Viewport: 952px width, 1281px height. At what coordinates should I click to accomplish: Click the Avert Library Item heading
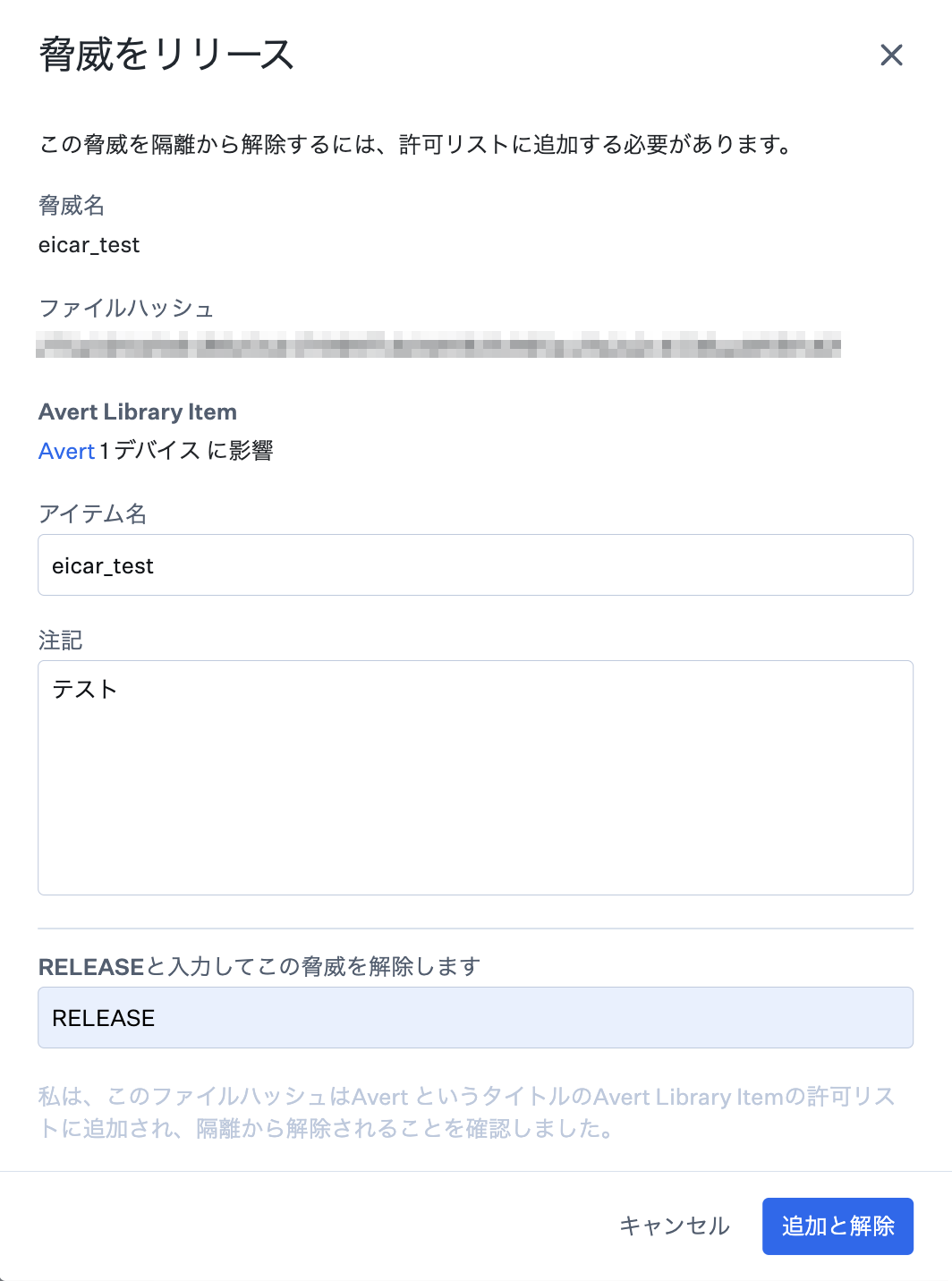tap(138, 411)
